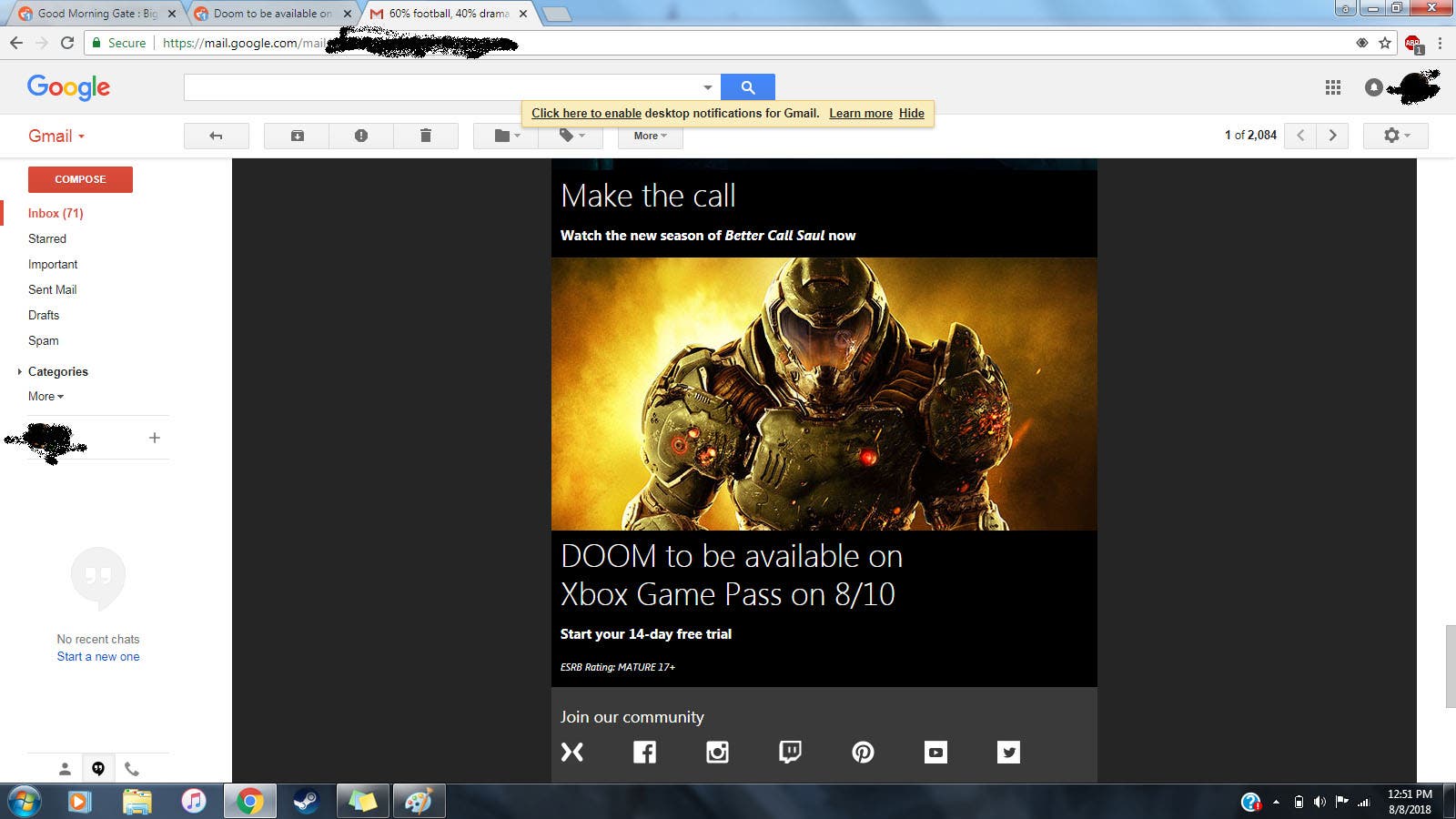Click the DOOM armor promo image

click(824, 394)
